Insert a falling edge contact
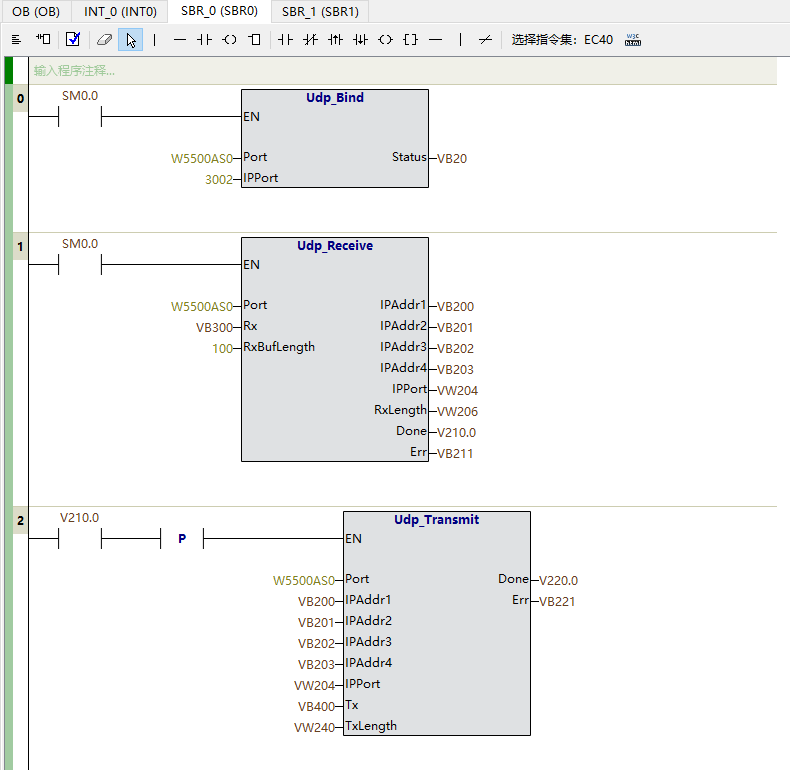Image resolution: width=790 pixels, height=770 pixels. coord(360,40)
